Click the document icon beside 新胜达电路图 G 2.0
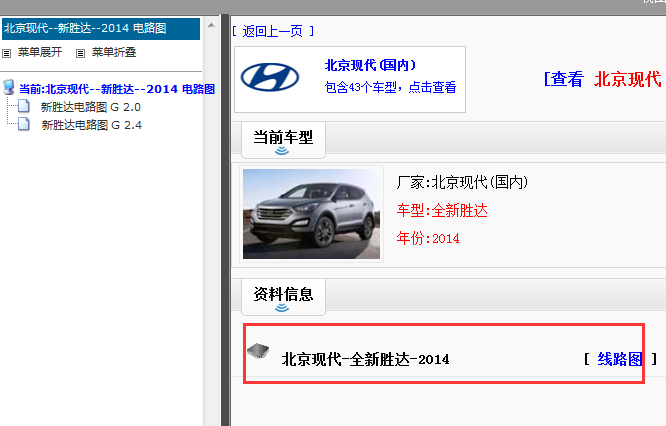Image resolution: width=666 pixels, height=426 pixels. (24, 106)
